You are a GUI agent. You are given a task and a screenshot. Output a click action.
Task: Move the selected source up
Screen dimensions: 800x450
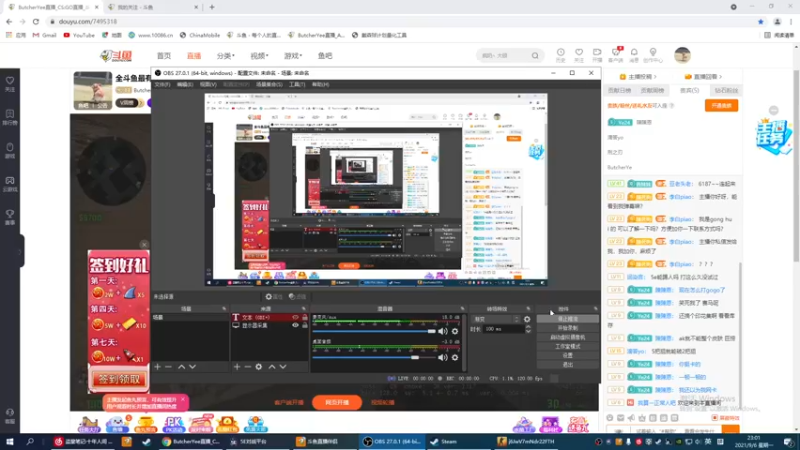272,367
